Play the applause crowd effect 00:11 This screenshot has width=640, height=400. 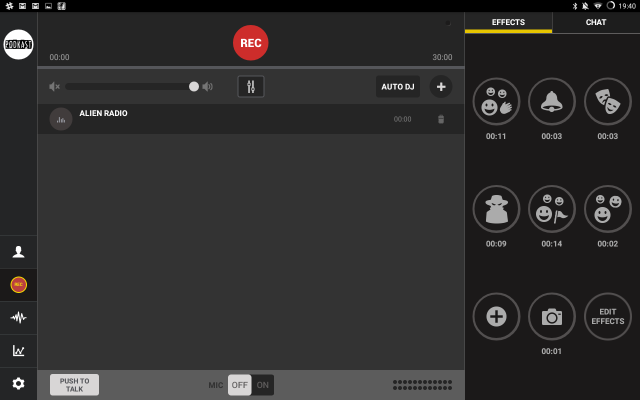496,101
